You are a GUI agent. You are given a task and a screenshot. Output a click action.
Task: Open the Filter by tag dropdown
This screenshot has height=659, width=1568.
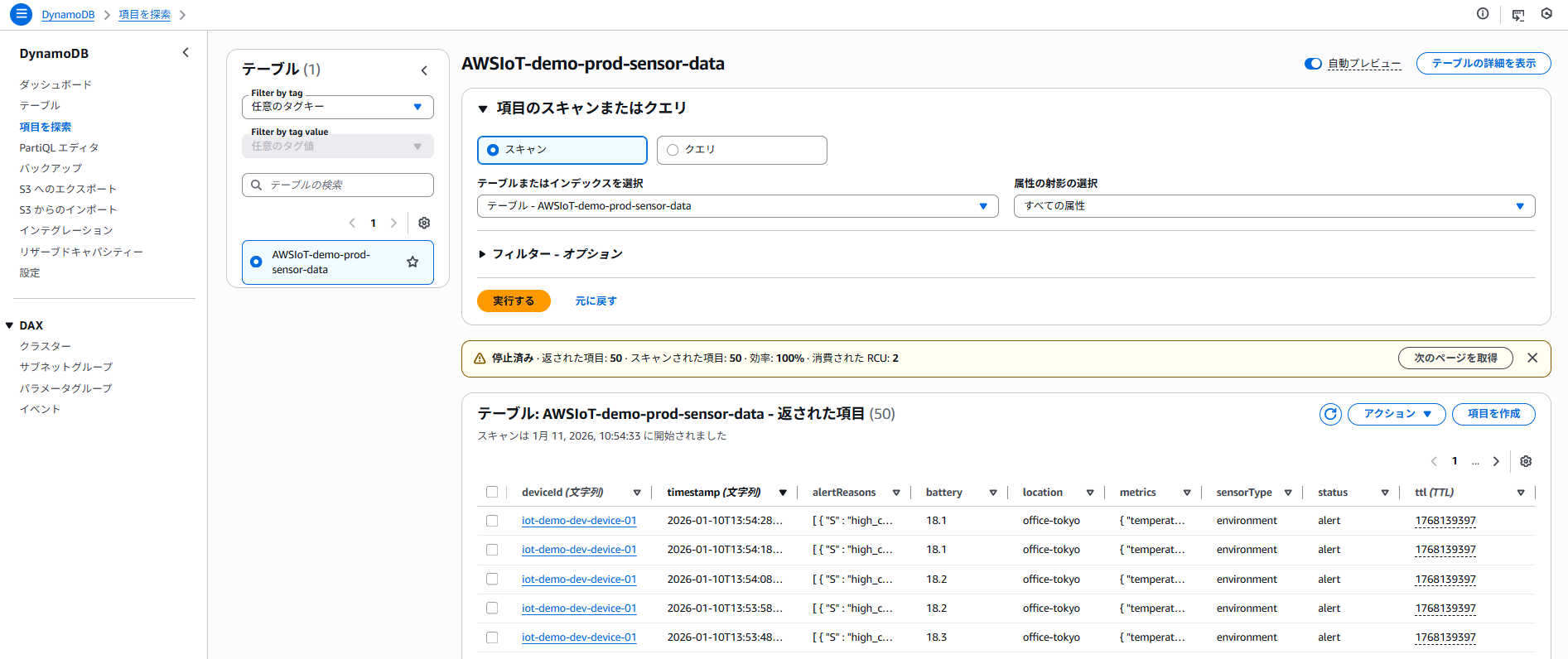pyautogui.click(x=337, y=107)
